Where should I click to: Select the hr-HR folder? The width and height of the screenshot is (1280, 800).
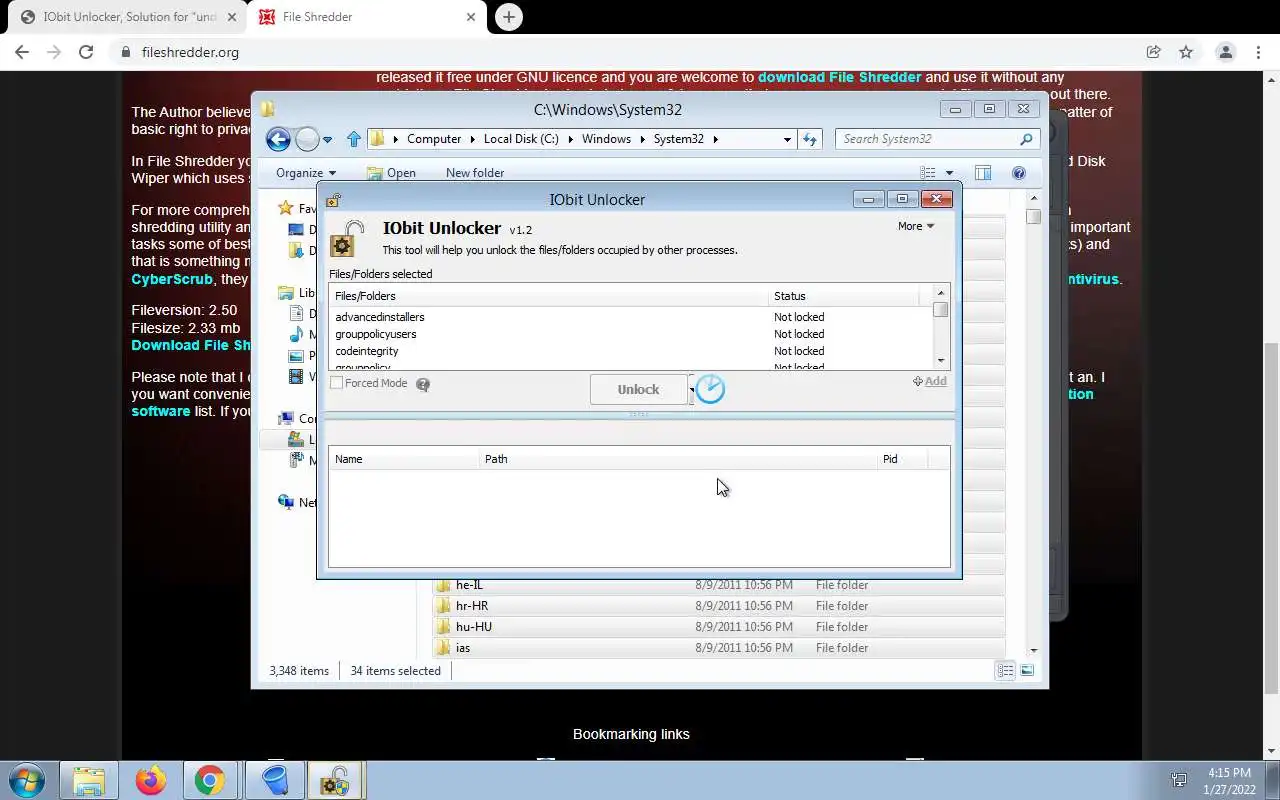(x=719, y=606)
